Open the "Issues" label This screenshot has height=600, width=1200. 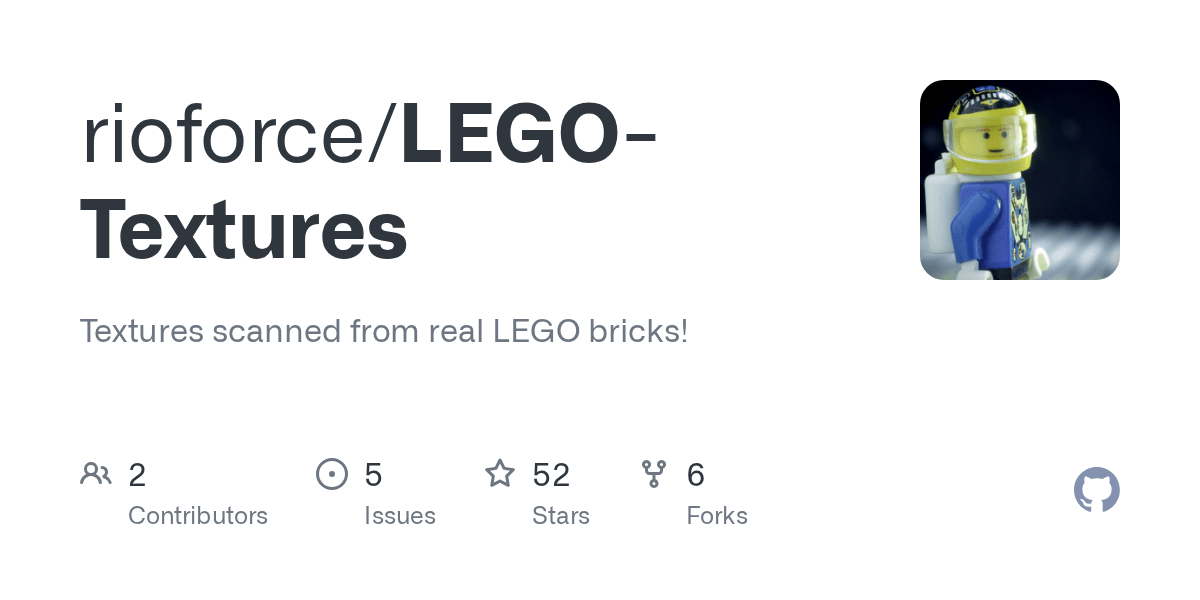pyautogui.click(x=400, y=516)
